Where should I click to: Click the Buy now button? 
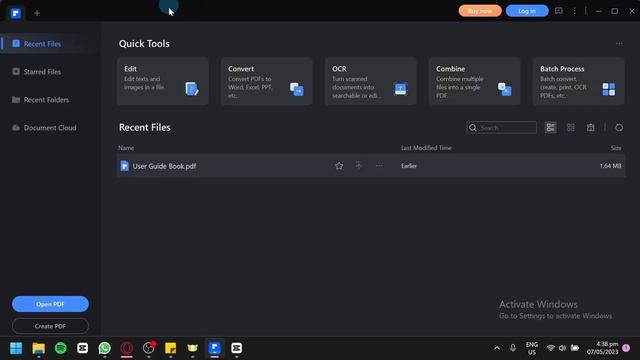click(x=480, y=11)
